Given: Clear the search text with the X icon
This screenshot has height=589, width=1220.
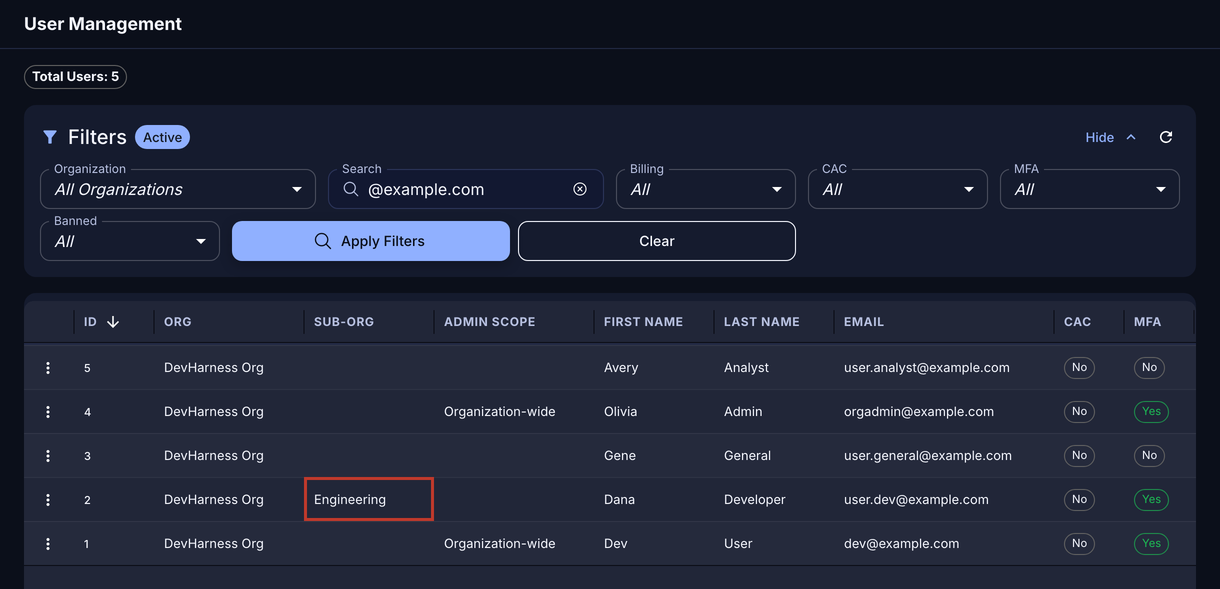Looking at the screenshot, I should [x=580, y=189].
